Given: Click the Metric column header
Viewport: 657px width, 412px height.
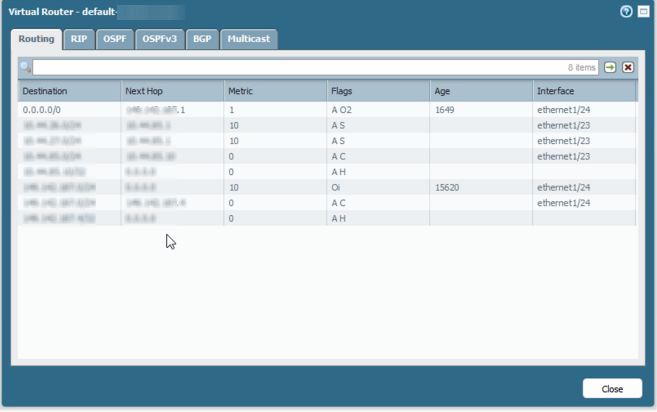Looking at the screenshot, I should (x=274, y=91).
